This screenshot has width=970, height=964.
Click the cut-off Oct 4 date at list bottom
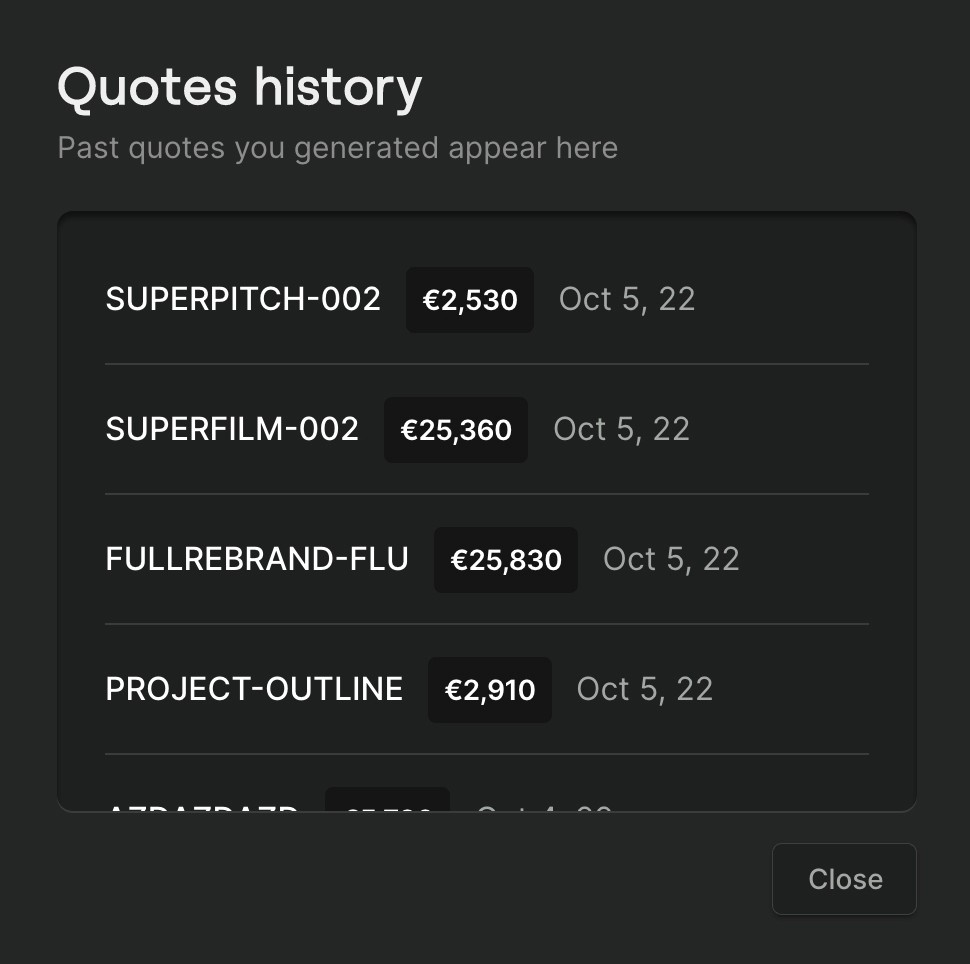[x=543, y=806]
